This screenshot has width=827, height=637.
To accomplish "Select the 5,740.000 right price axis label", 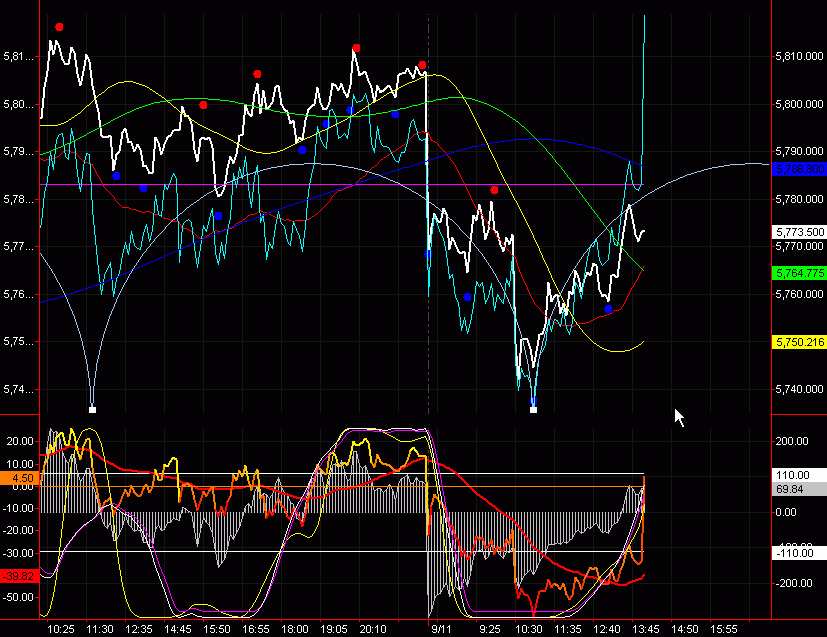I will click(799, 389).
